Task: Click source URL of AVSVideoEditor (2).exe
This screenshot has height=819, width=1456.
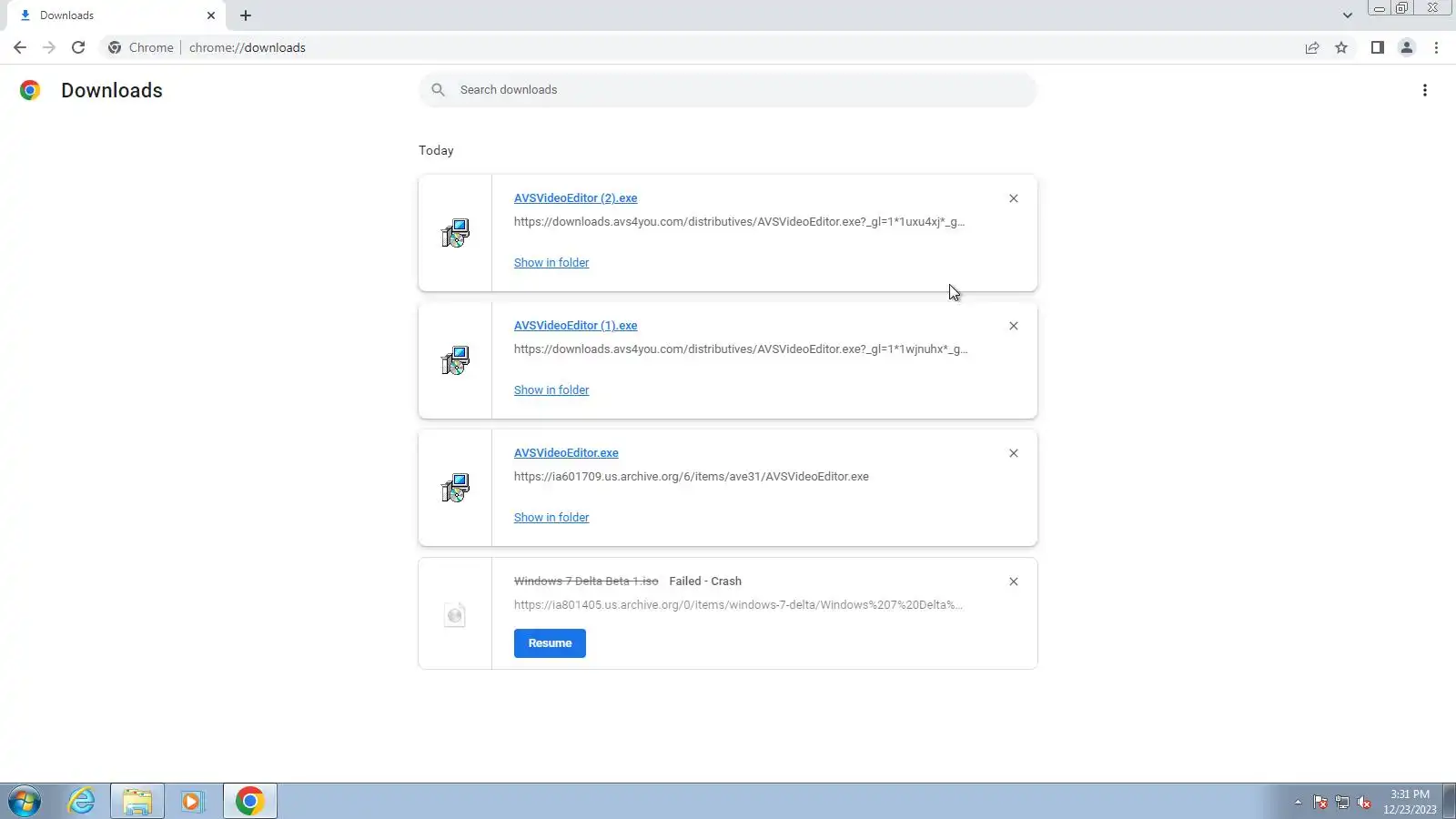Action: 739,222
